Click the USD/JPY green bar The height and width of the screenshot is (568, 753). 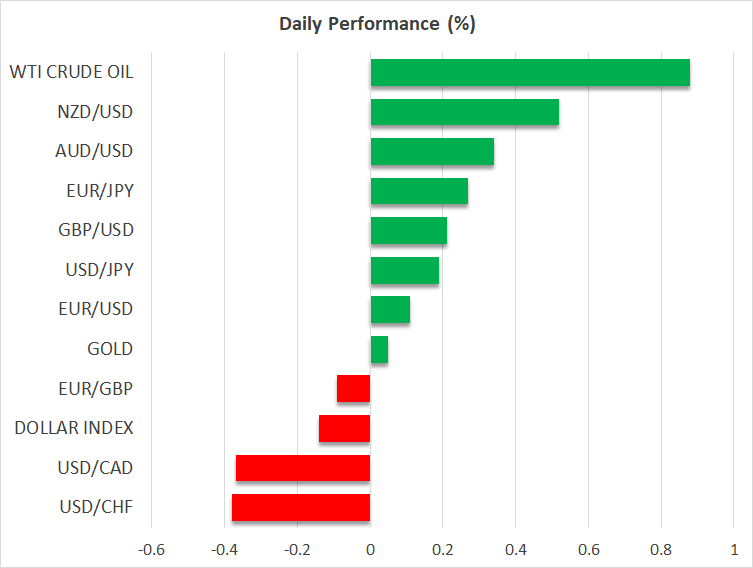pyautogui.click(x=404, y=270)
